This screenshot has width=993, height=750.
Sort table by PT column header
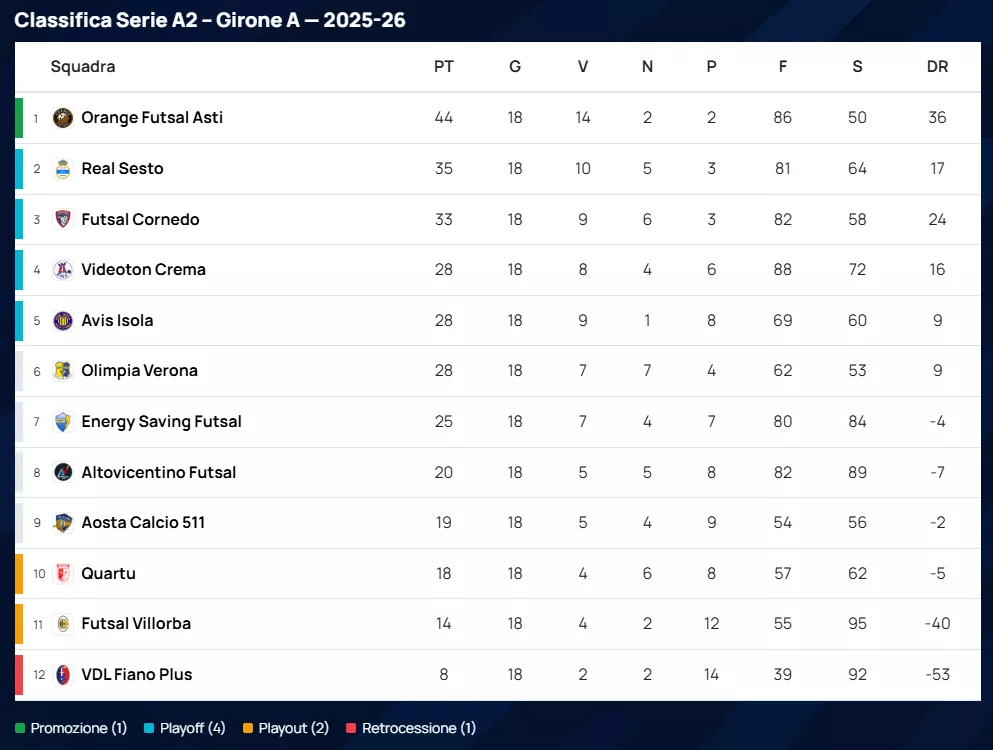(444, 67)
